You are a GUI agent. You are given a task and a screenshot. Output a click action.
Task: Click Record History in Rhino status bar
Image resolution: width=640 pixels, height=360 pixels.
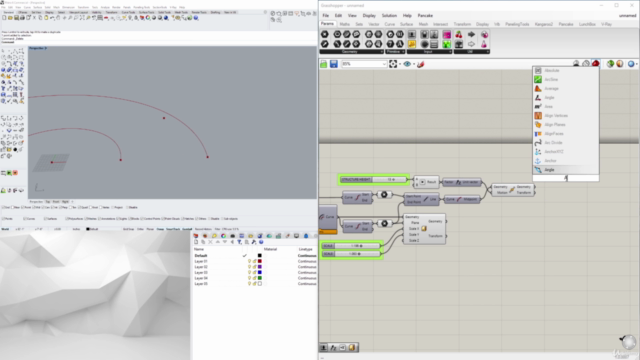point(203,229)
